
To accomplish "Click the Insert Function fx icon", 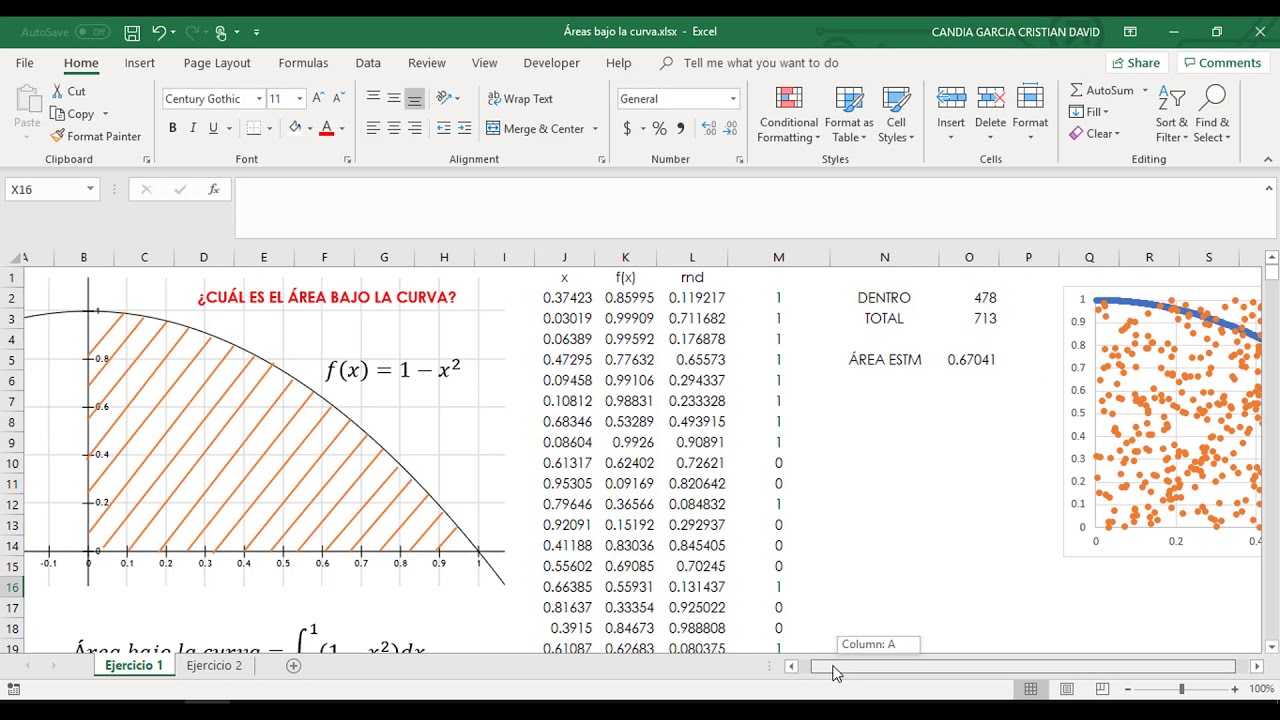I will (213, 189).
